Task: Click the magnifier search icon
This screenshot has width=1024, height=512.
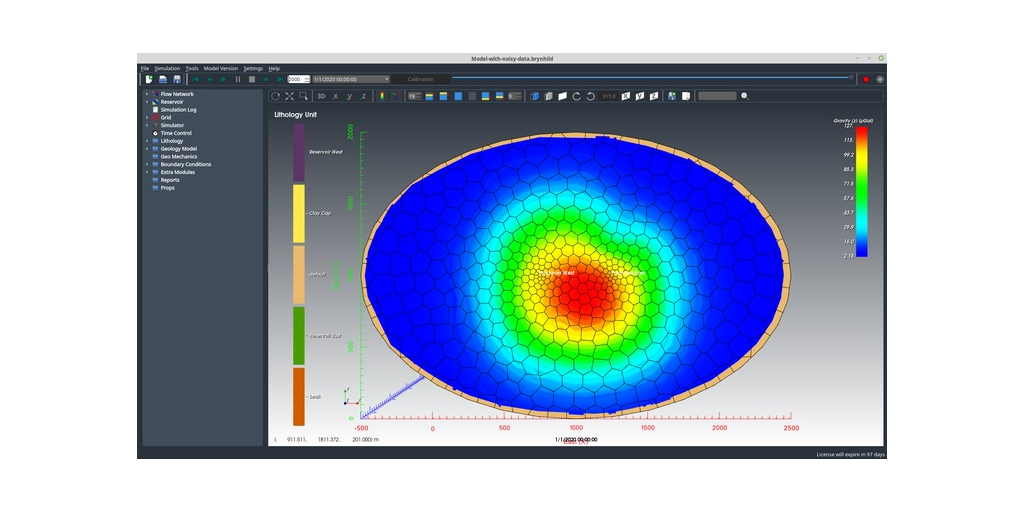Action: click(x=744, y=96)
